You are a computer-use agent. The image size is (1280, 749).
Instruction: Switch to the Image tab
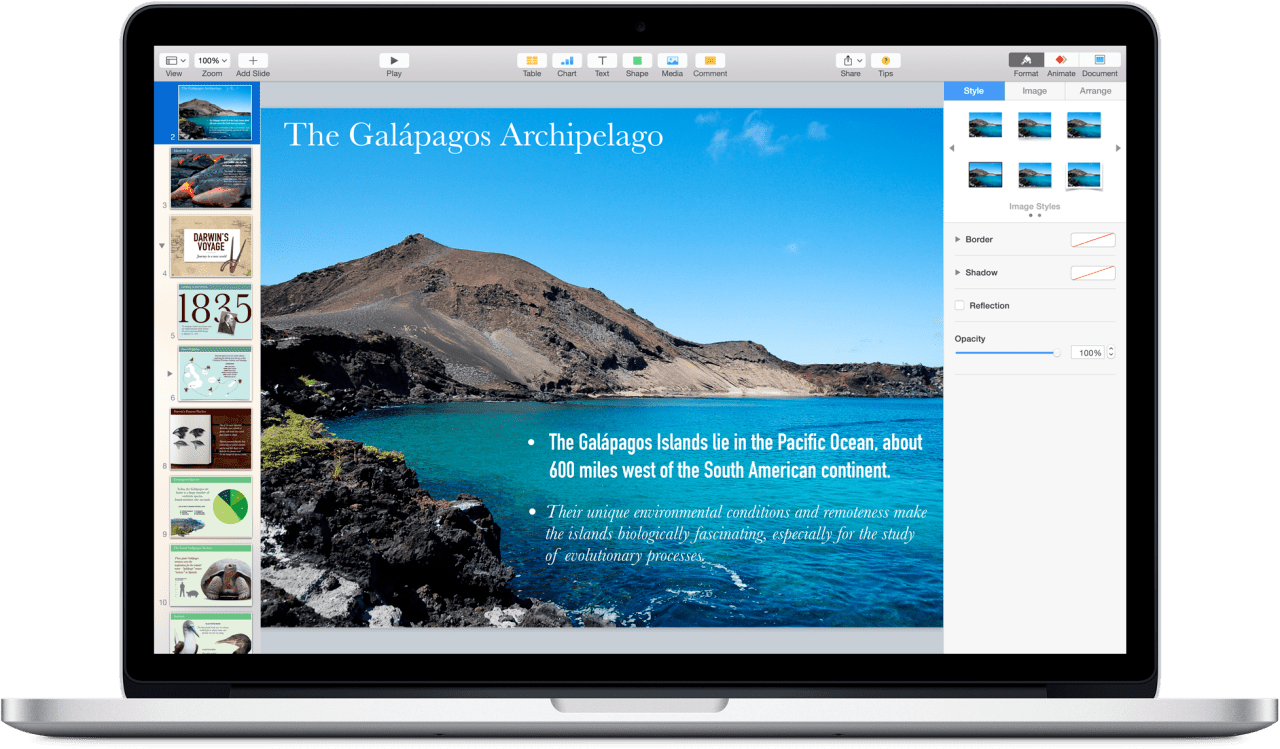pyautogui.click(x=1034, y=91)
